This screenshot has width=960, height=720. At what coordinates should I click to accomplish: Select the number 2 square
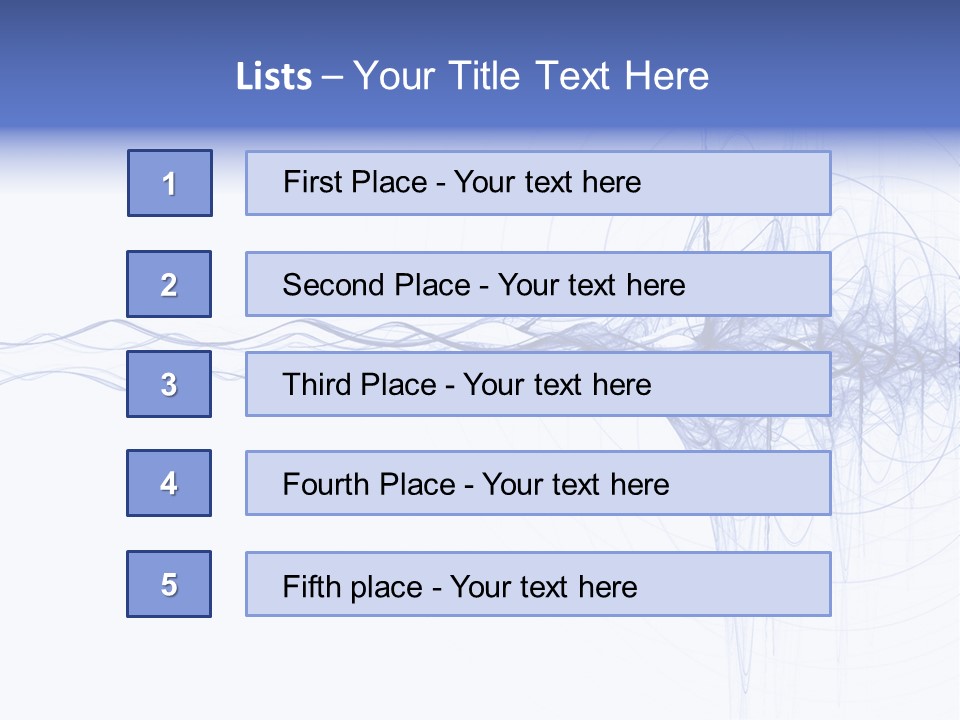(169, 284)
